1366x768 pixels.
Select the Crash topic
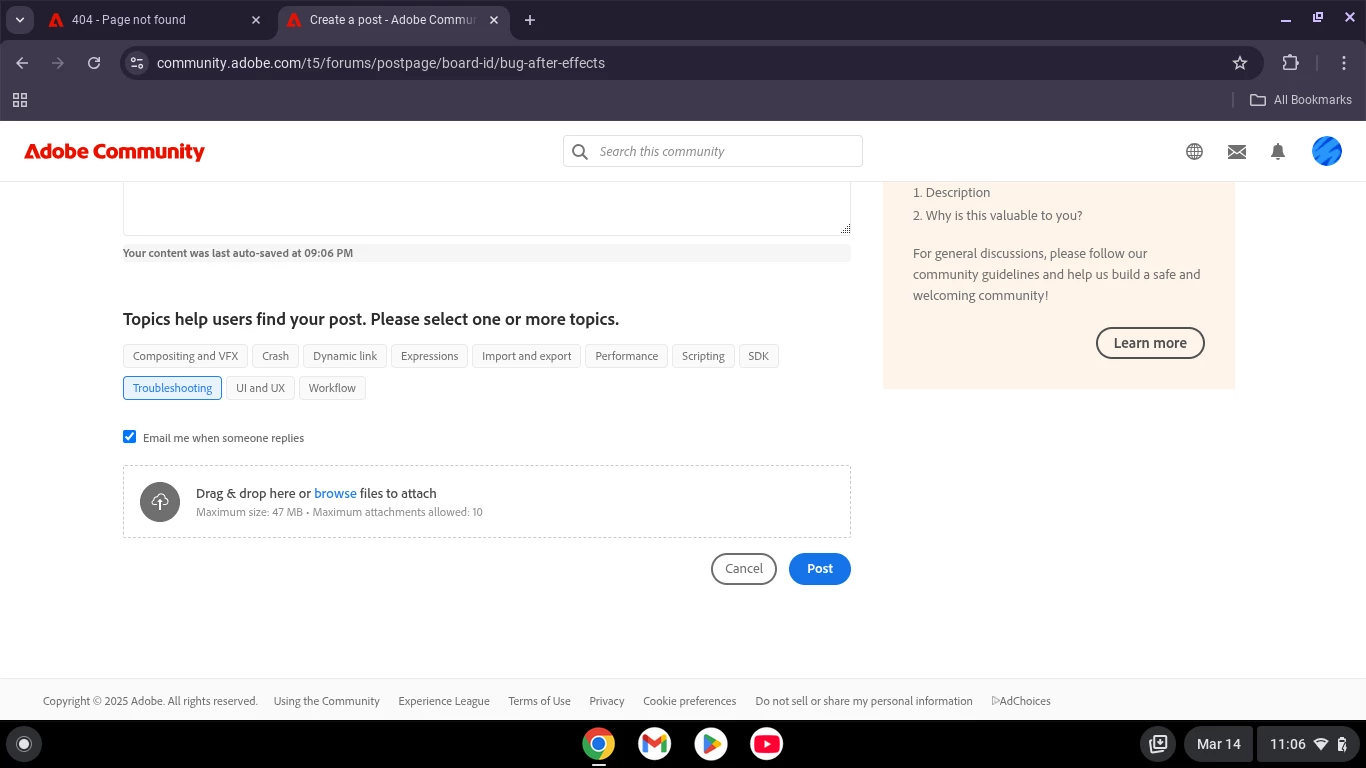point(275,356)
